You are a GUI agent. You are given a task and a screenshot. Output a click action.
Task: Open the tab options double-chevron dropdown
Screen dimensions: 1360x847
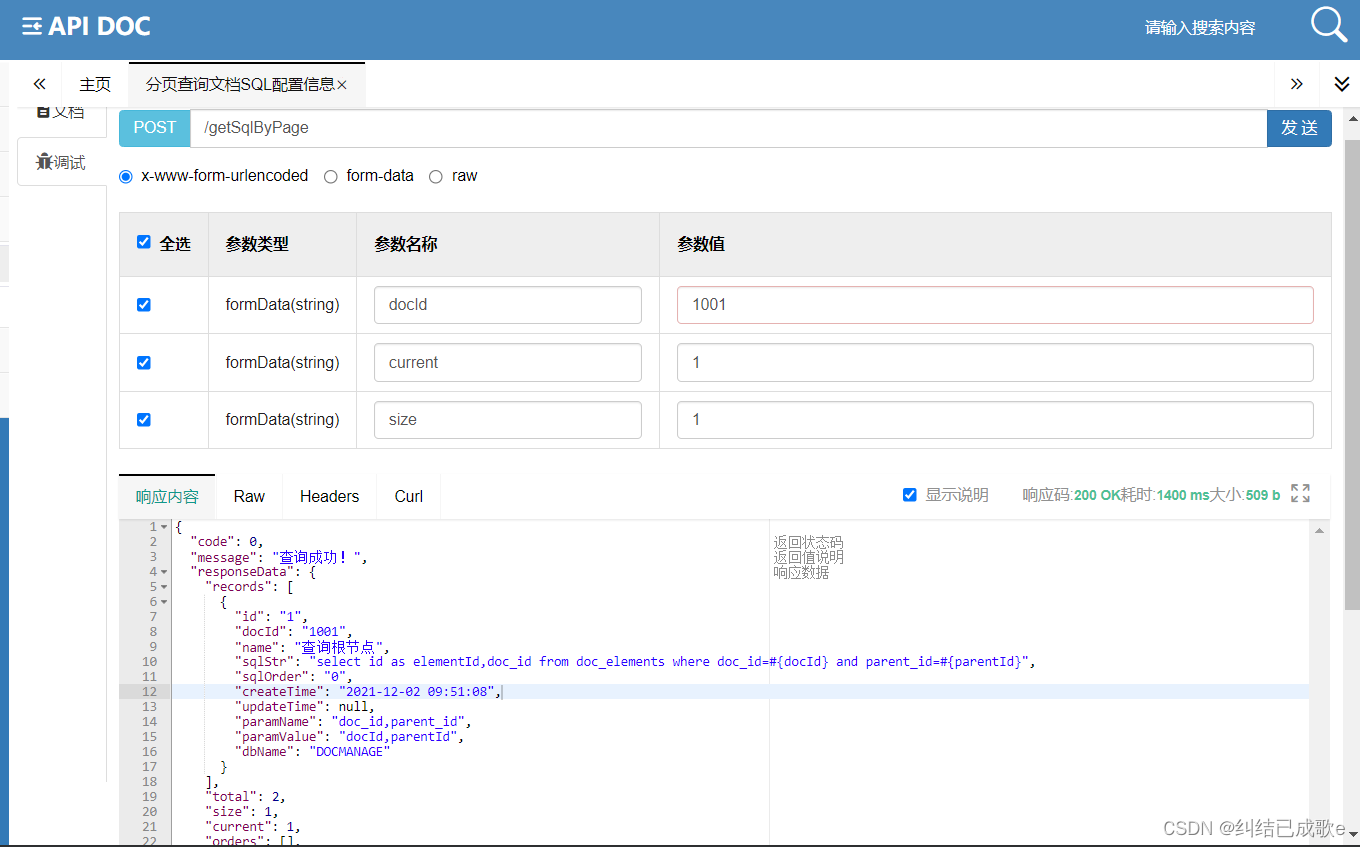1342,84
